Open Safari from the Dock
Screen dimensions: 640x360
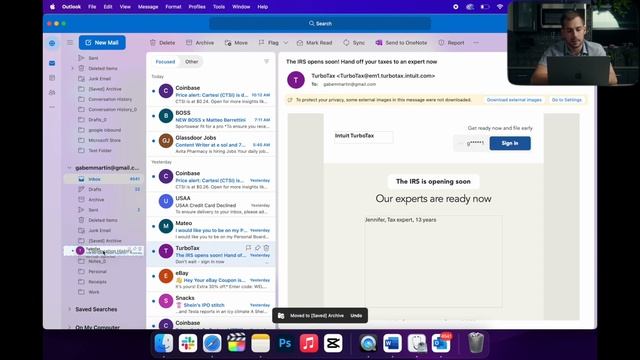[212, 343]
